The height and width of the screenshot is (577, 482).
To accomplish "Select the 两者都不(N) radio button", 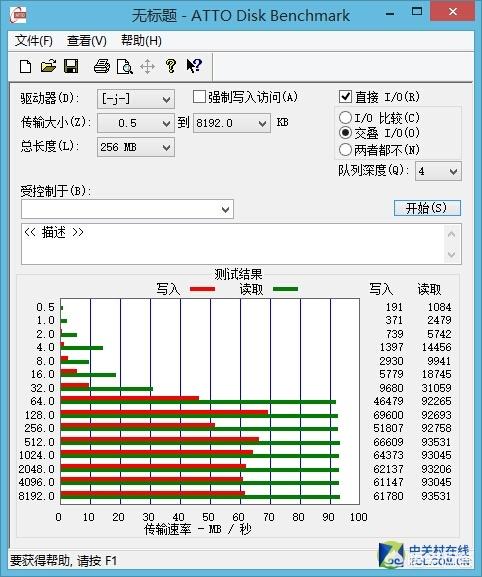I will click(345, 149).
